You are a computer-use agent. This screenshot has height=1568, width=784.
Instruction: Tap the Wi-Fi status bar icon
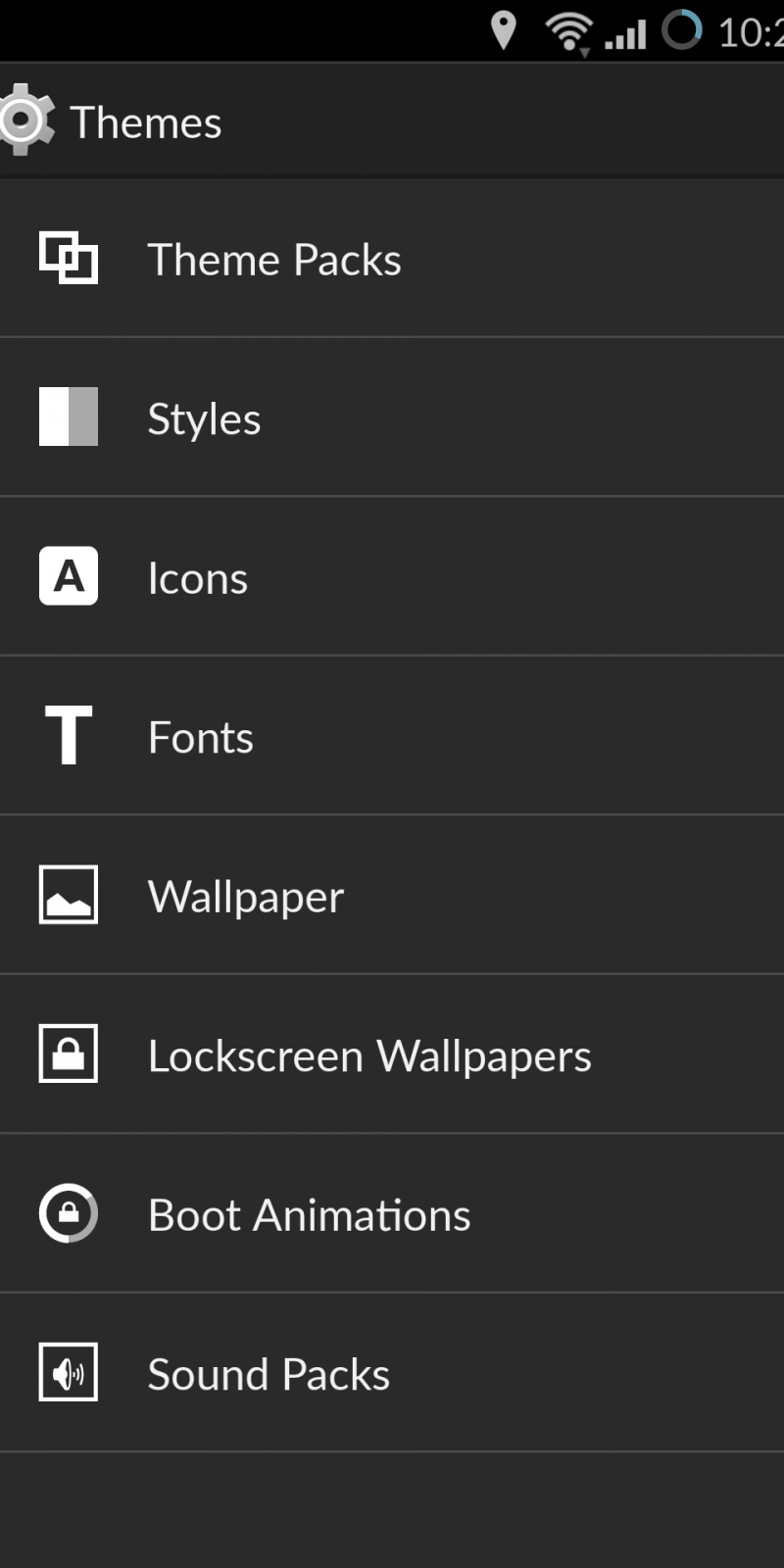click(x=568, y=31)
